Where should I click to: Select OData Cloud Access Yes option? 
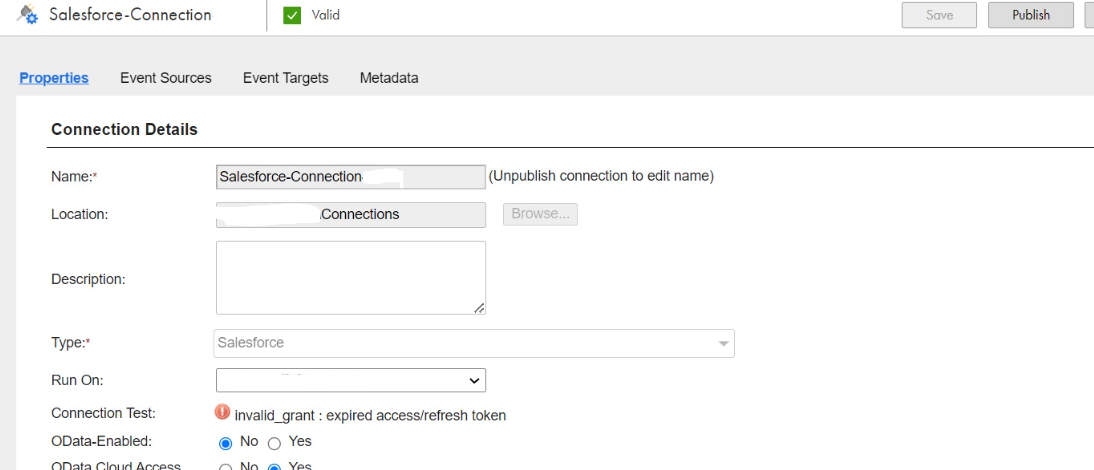(274, 466)
